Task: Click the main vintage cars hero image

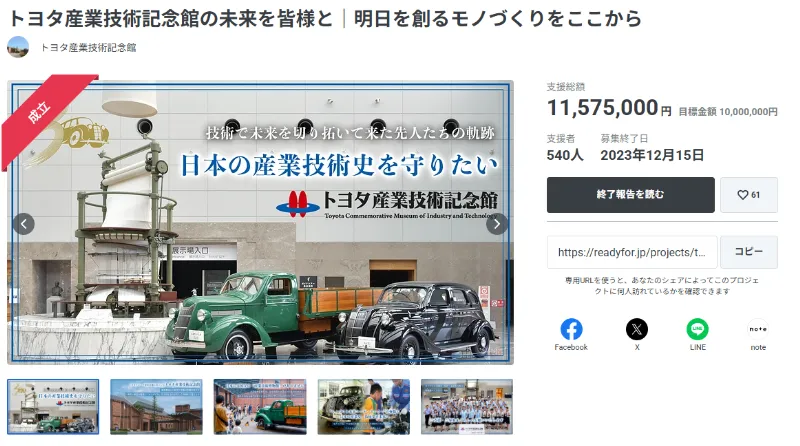Action: 260,222
